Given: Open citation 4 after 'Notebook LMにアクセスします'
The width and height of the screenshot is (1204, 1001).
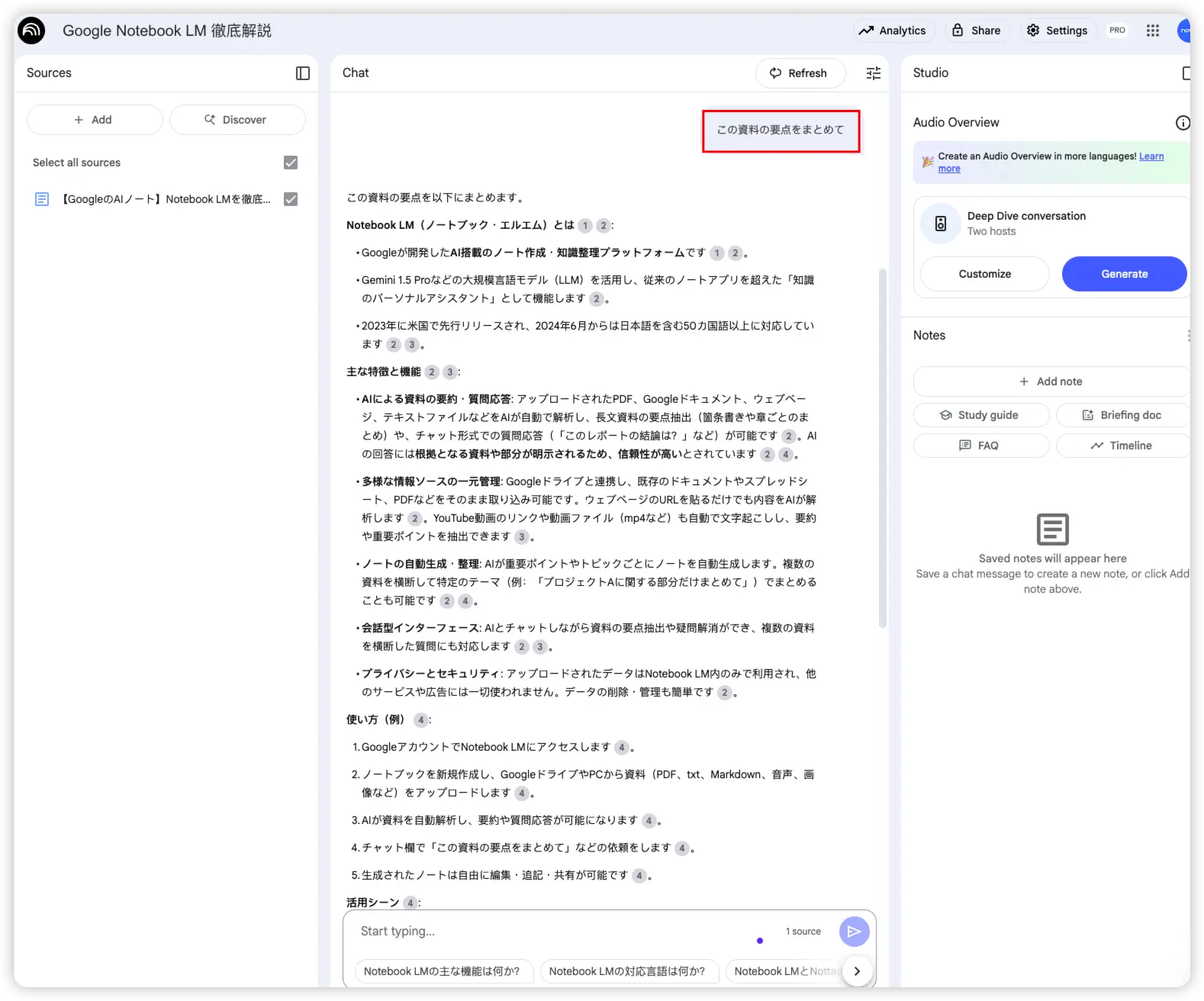Looking at the screenshot, I should (622, 748).
